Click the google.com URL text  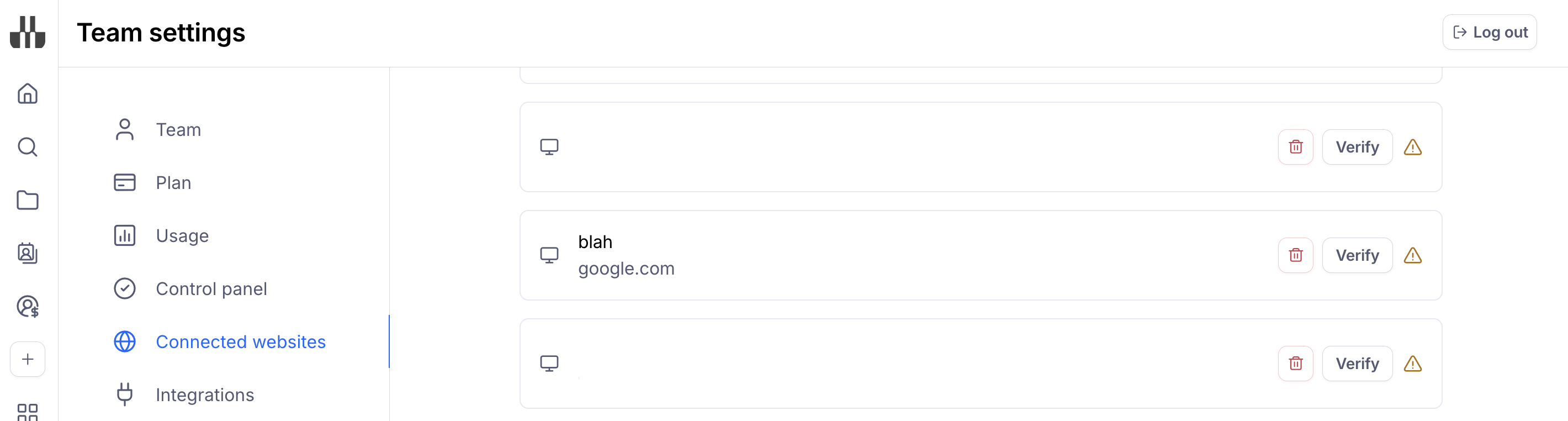point(626,269)
